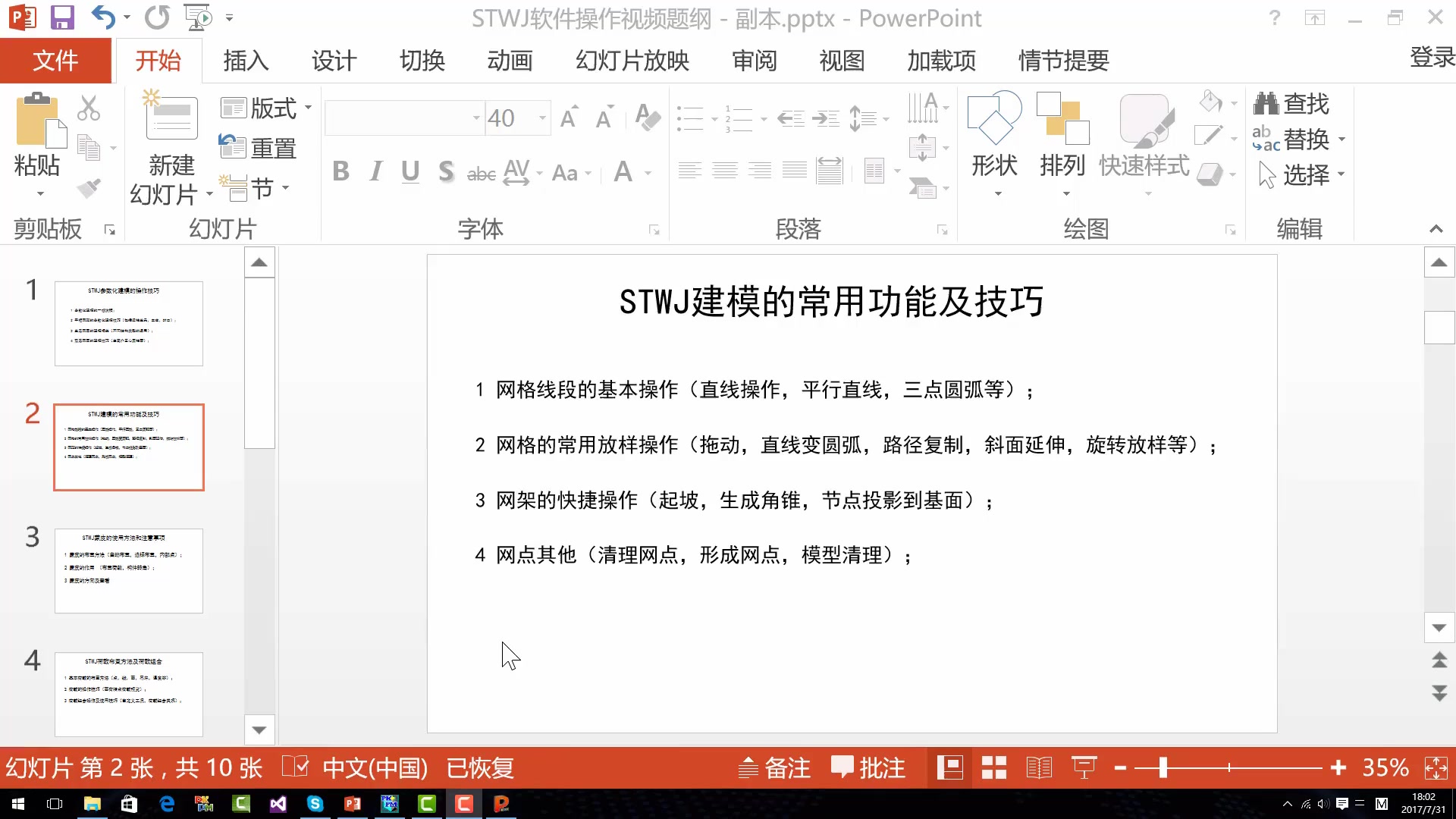Decrease list indent level icon
Viewport: 1456px width, 819px height.
(x=791, y=118)
